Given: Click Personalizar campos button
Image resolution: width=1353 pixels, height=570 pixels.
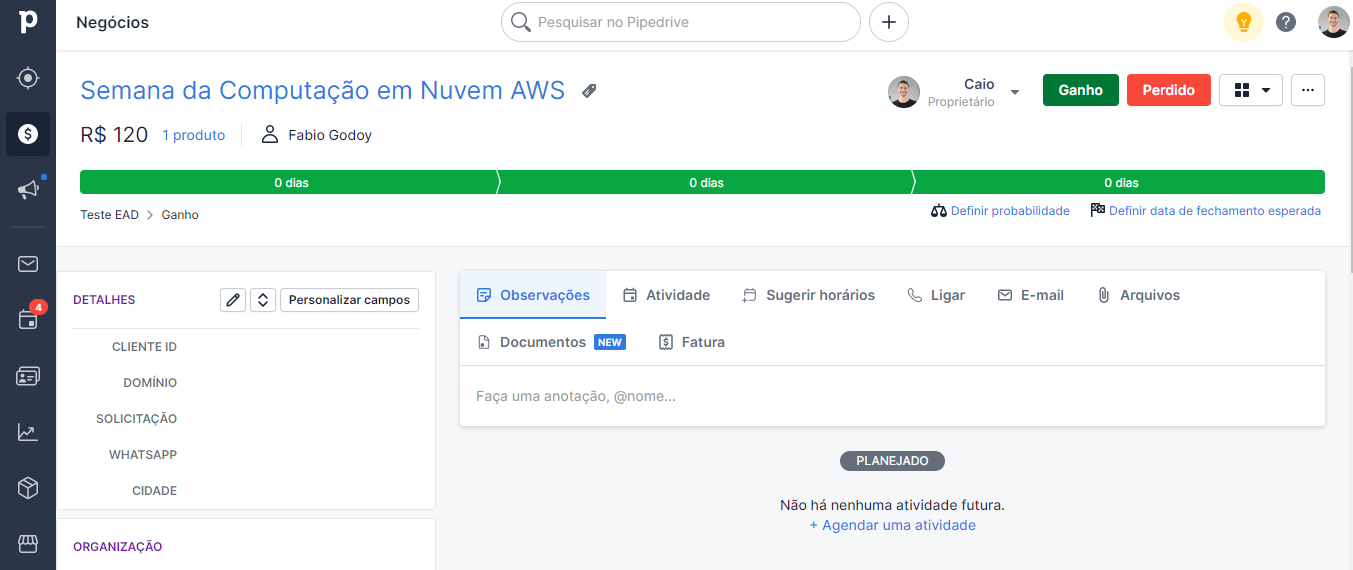Looking at the screenshot, I should point(349,300).
